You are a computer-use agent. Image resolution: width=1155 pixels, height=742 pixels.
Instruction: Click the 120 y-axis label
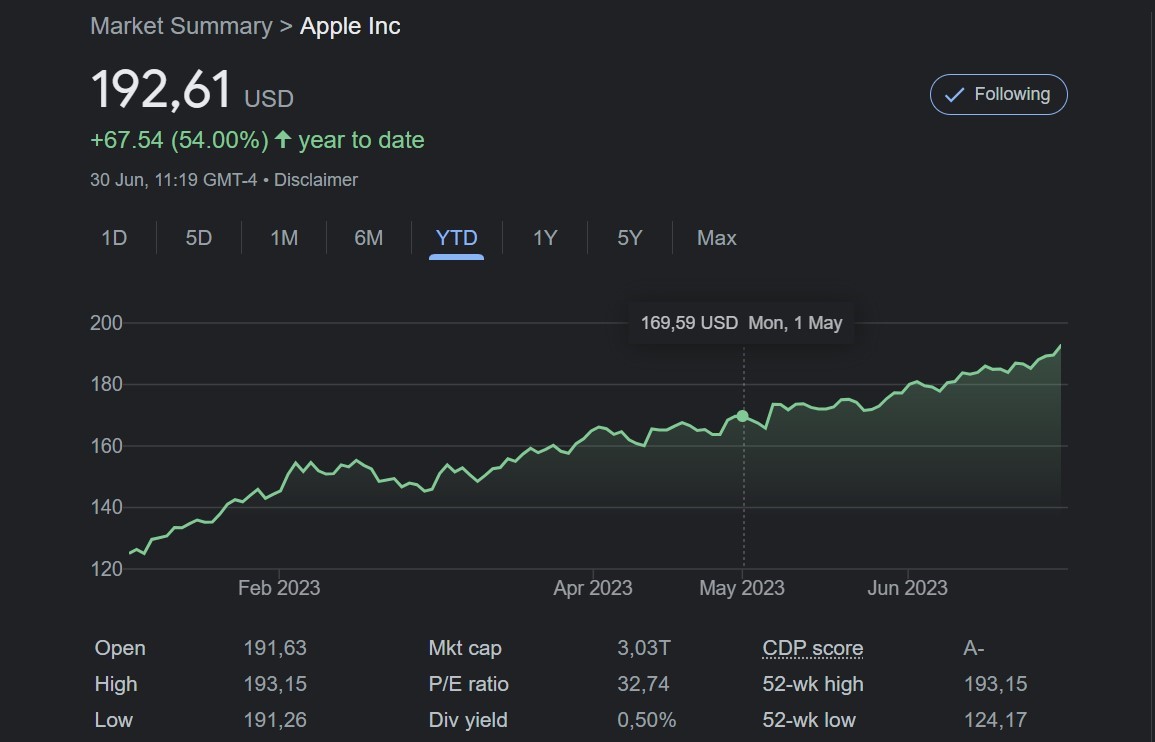coord(106,569)
